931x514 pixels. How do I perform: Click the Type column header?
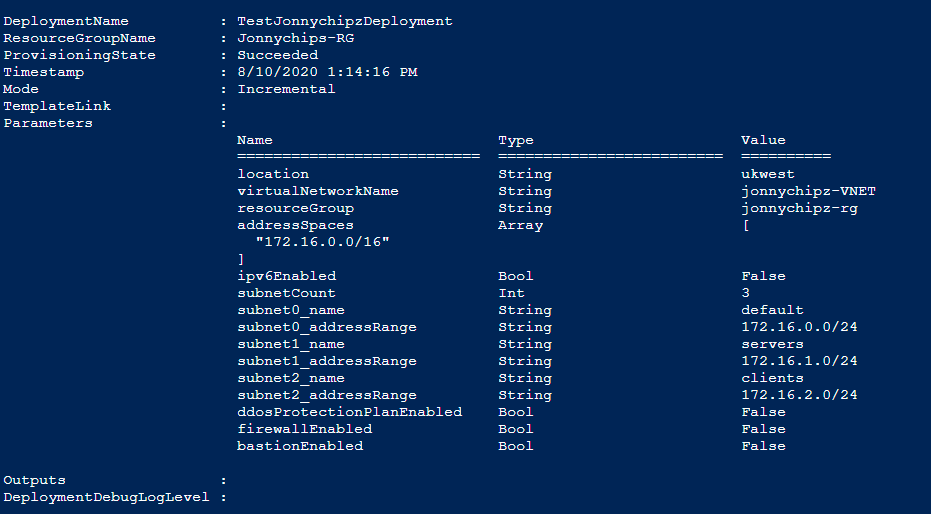click(x=515, y=140)
